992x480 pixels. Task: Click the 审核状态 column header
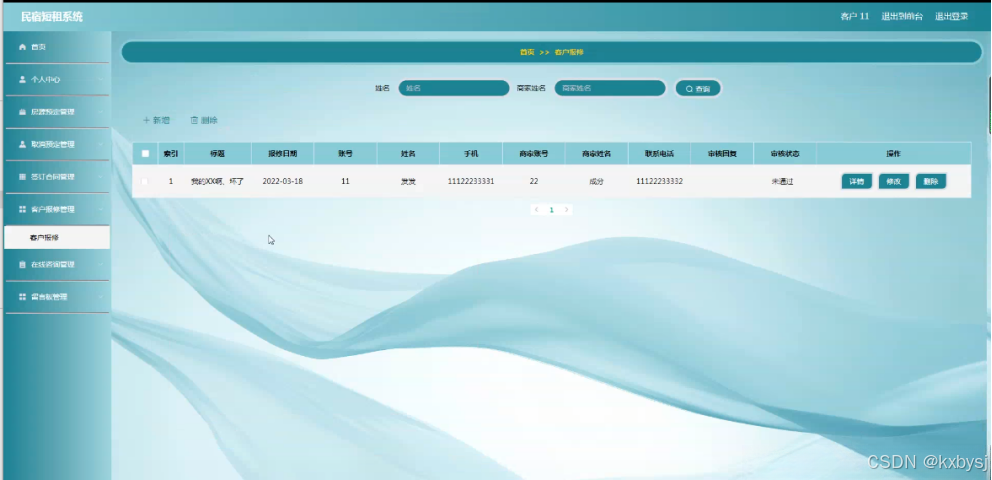(785, 154)
